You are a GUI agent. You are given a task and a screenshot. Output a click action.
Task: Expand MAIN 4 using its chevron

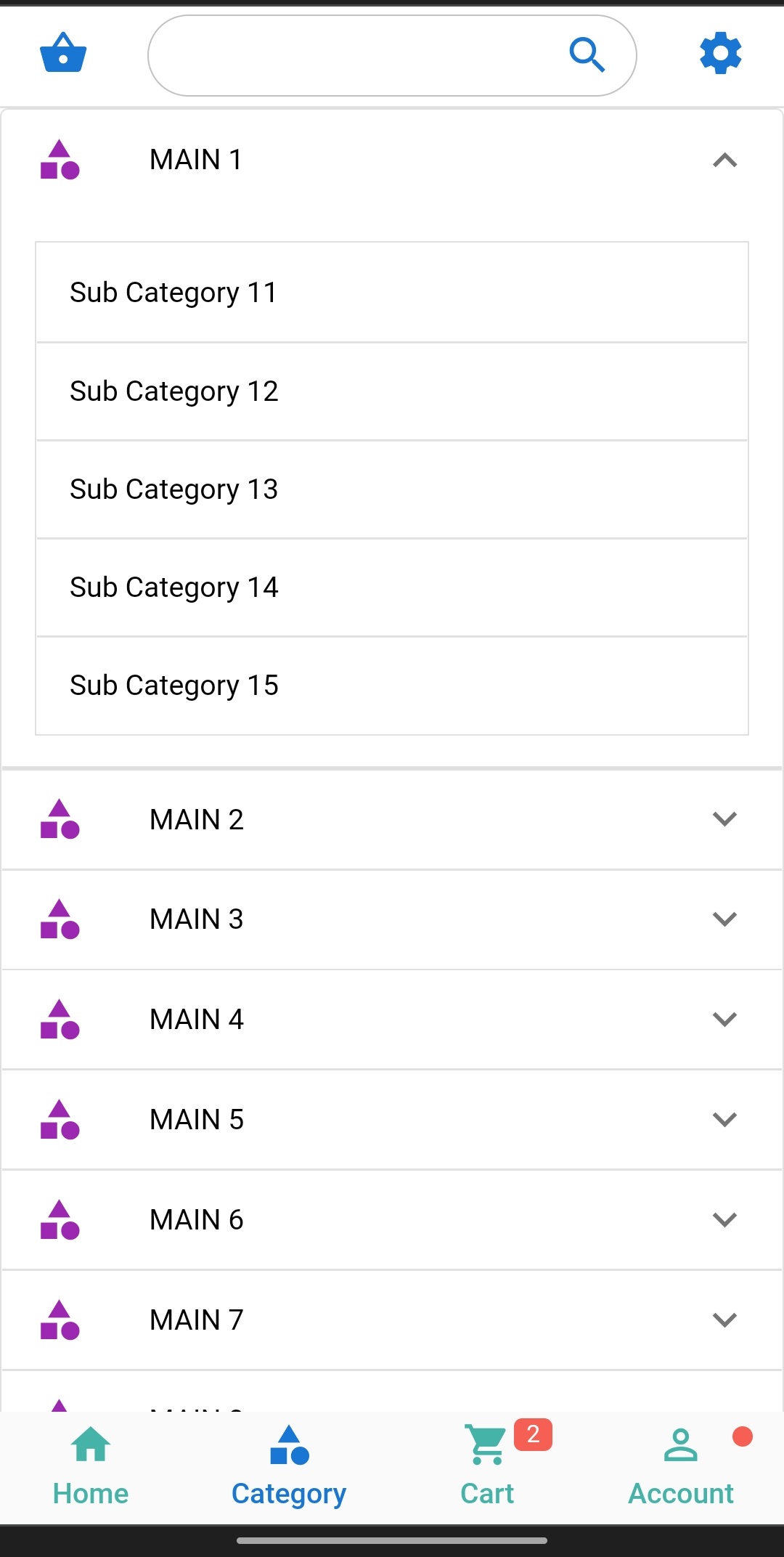click(724, 1020)
